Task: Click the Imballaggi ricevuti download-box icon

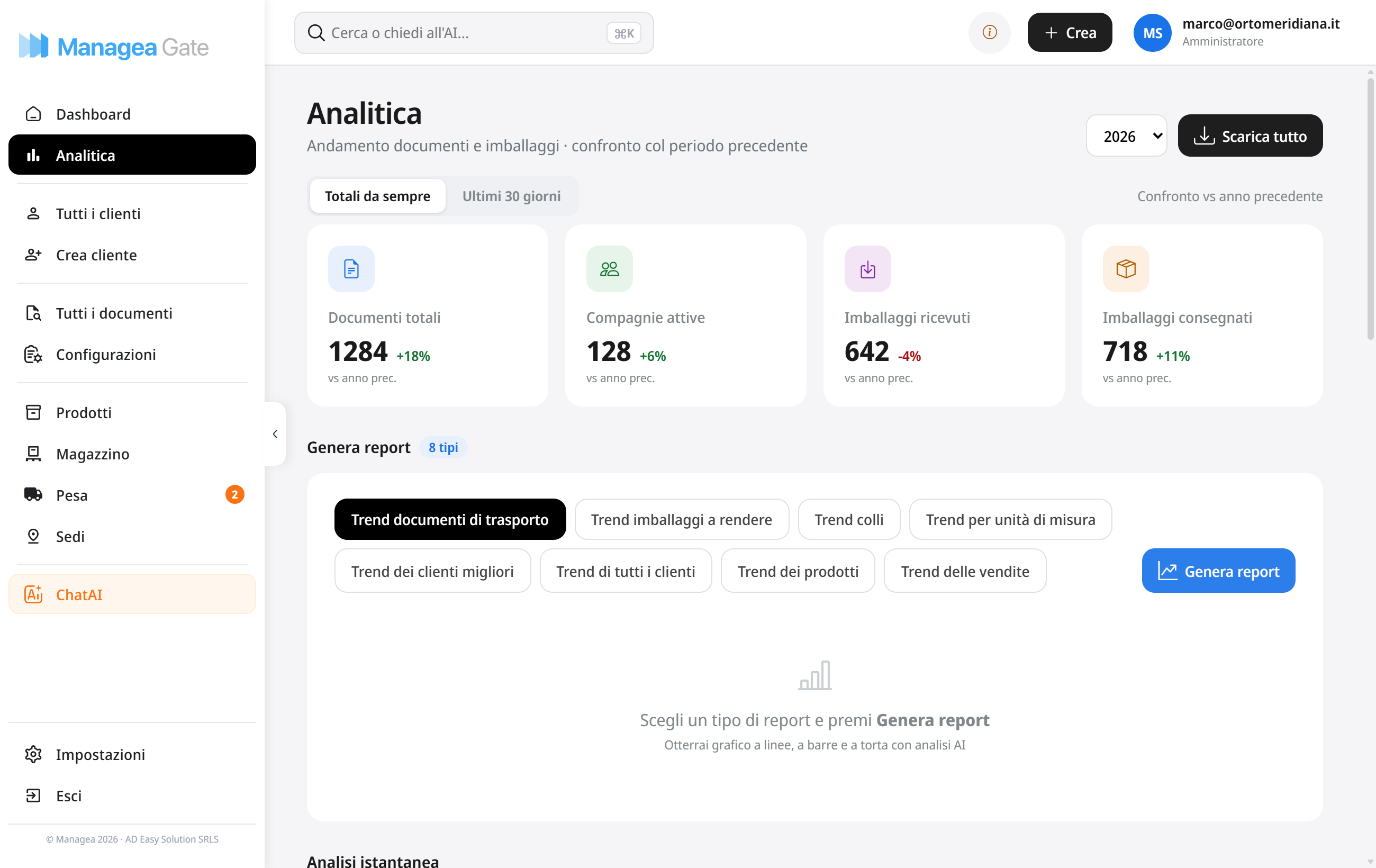Action: coord(867,268)
